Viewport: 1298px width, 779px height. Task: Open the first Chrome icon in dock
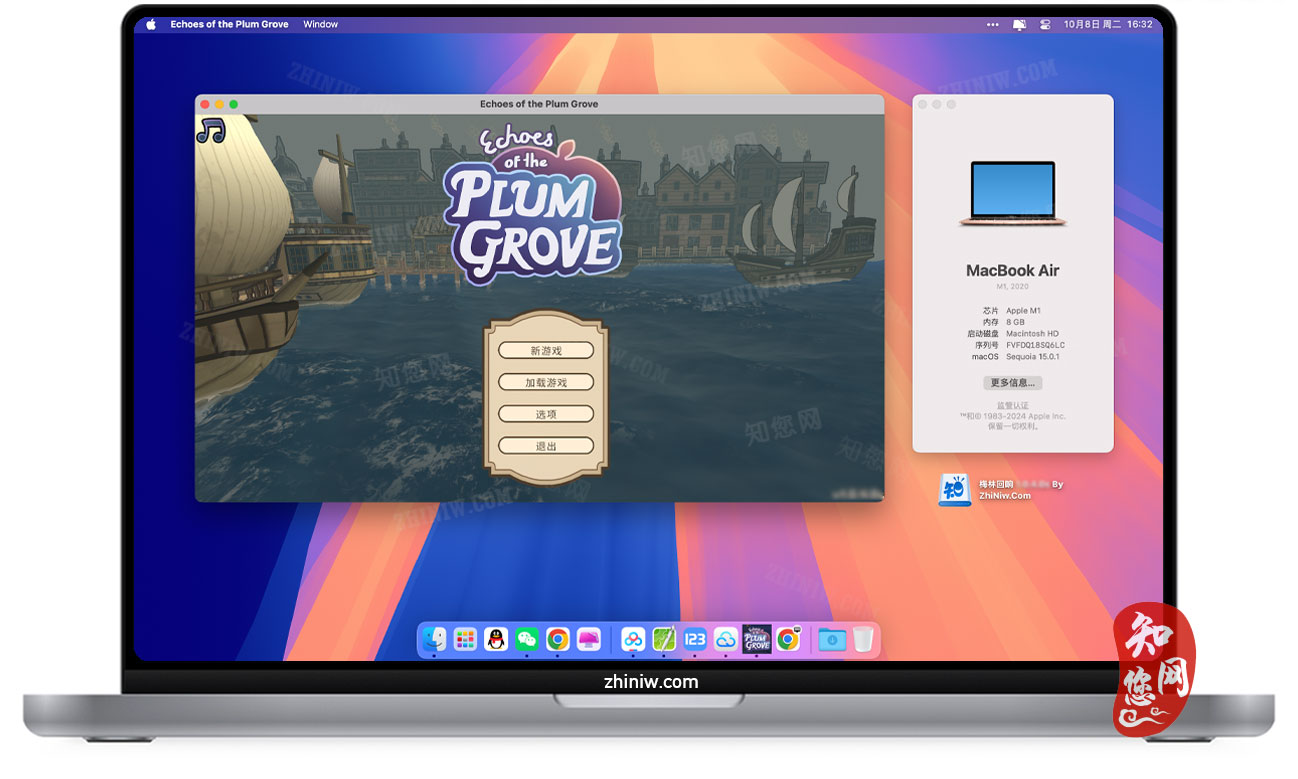558,639
